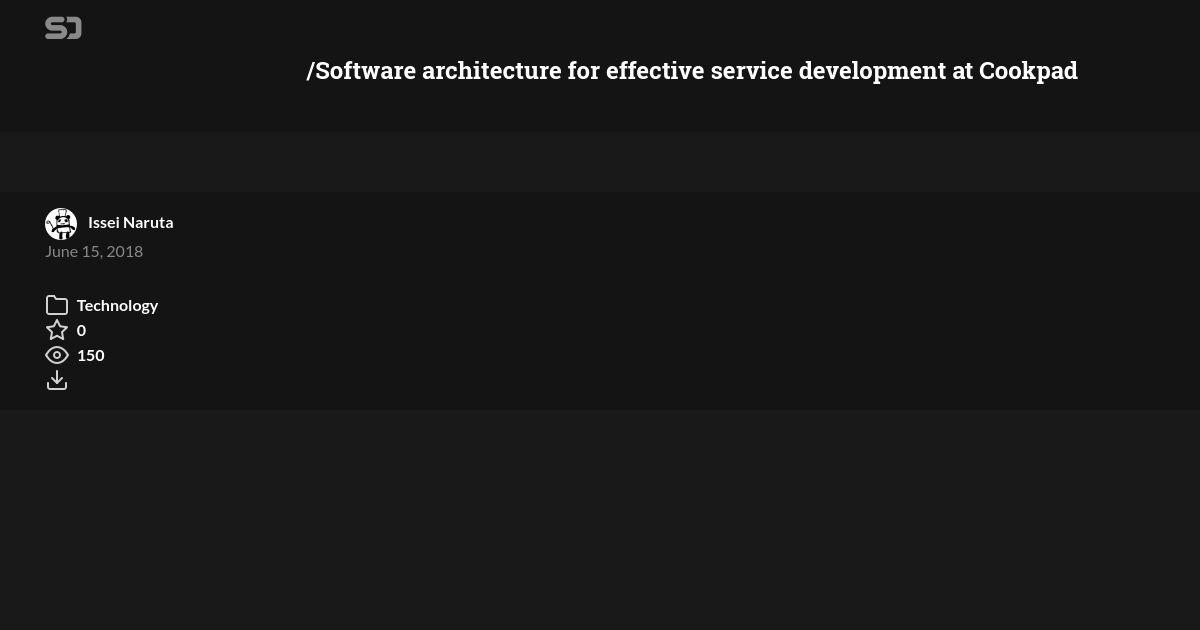Image resolution: width=1200 pixels, height=630 pixels.
Task: Click the folder category icon
Action: pos(57,305)
